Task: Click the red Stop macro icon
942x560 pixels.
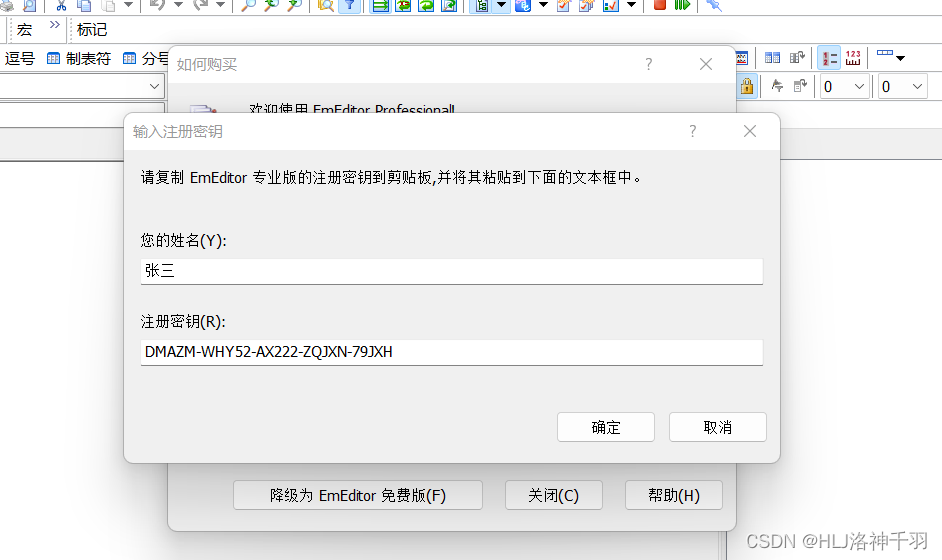Action: (659, 5)
